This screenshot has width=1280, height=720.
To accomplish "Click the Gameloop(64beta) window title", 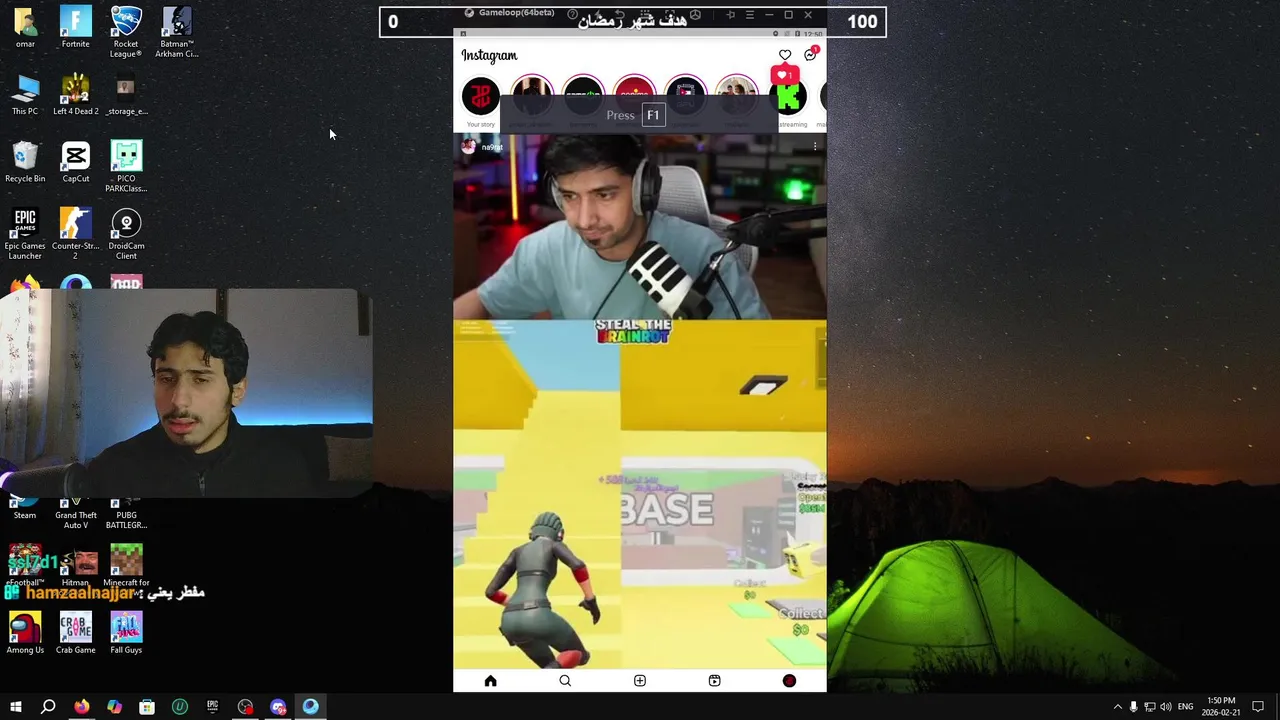I will [516, 13].
